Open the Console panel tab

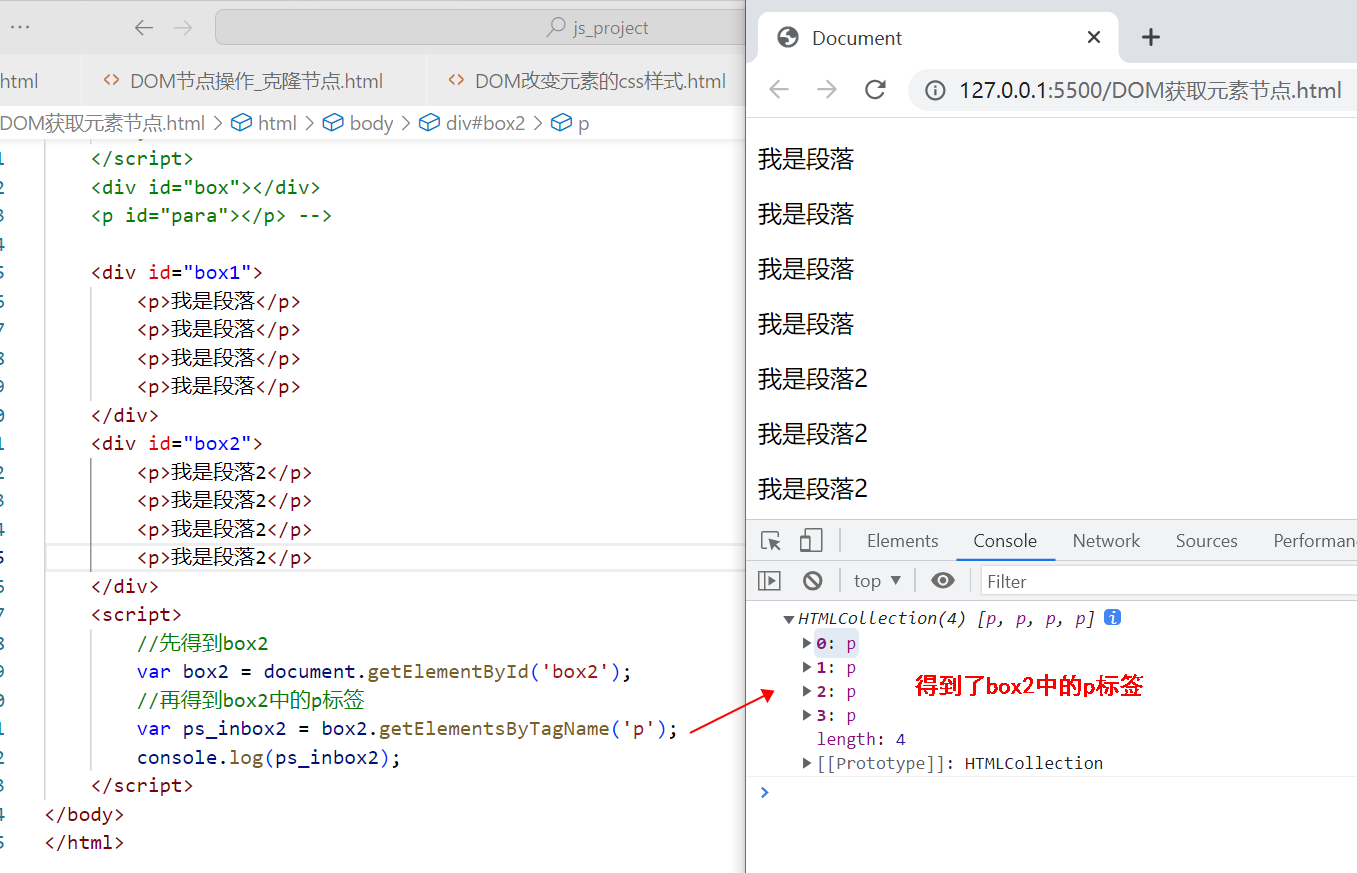point(1005,541)
